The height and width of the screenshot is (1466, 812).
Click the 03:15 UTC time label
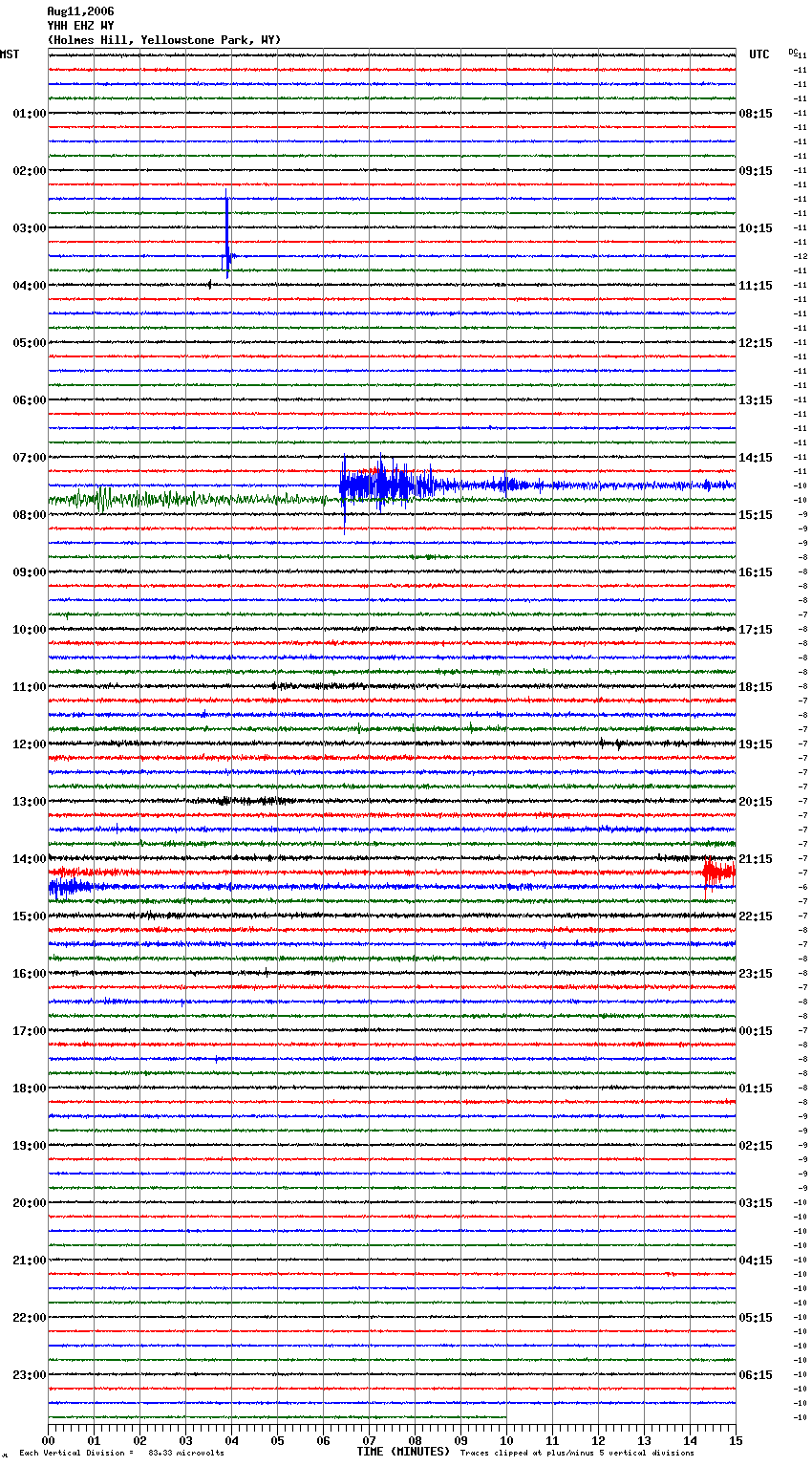756,1203
